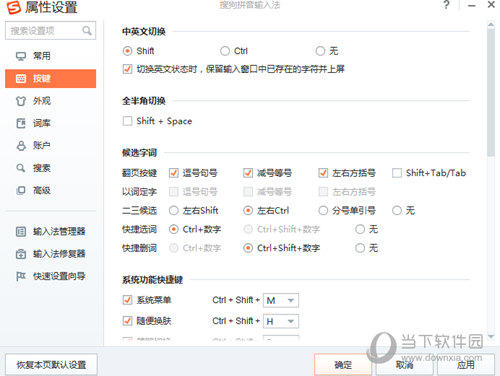Screen dimensions: 500x376
Task: Focus the 搜索设置项 search field
Action: click(x=51, y=31)
